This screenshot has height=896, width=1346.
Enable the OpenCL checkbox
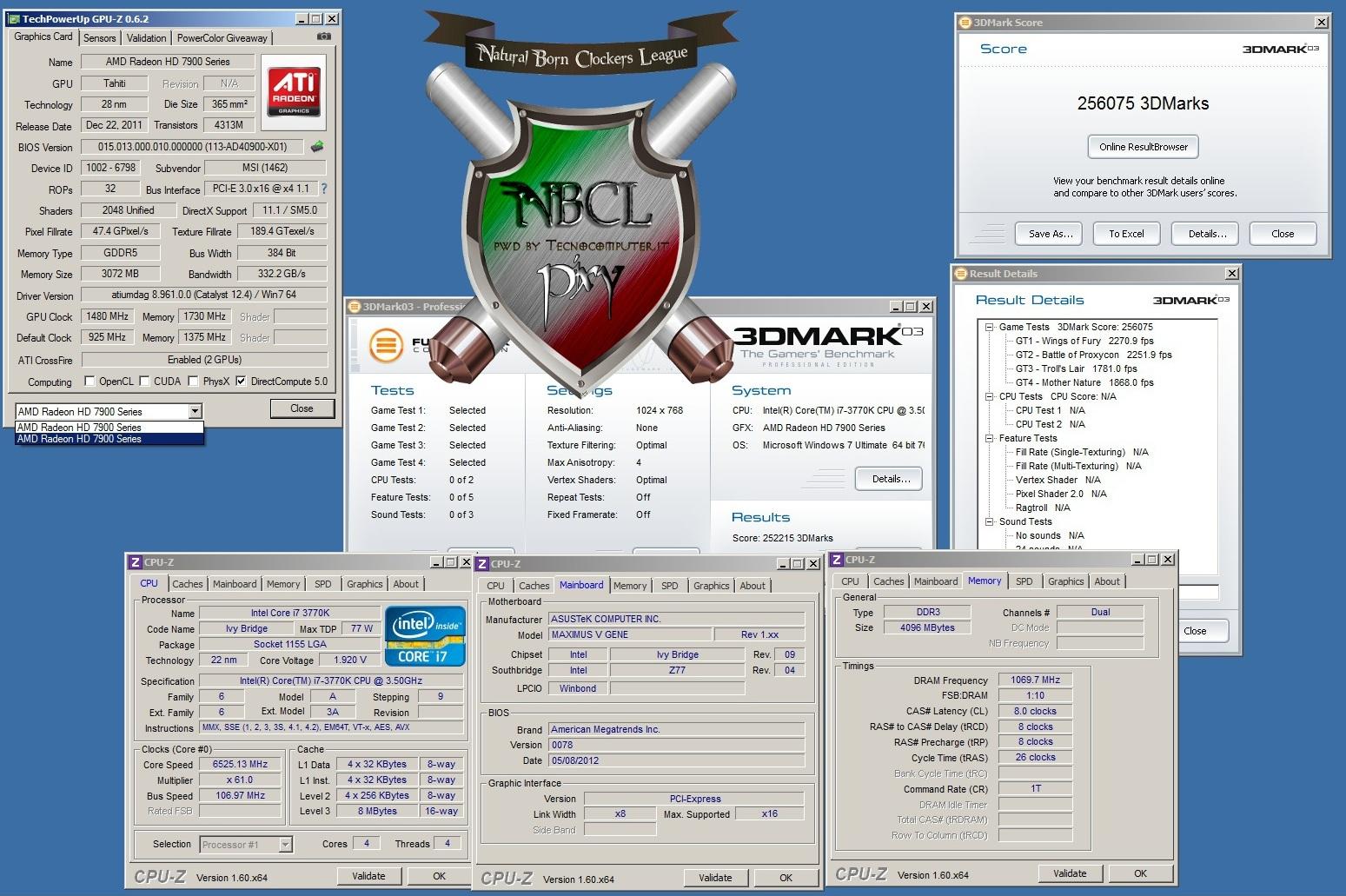90,381
